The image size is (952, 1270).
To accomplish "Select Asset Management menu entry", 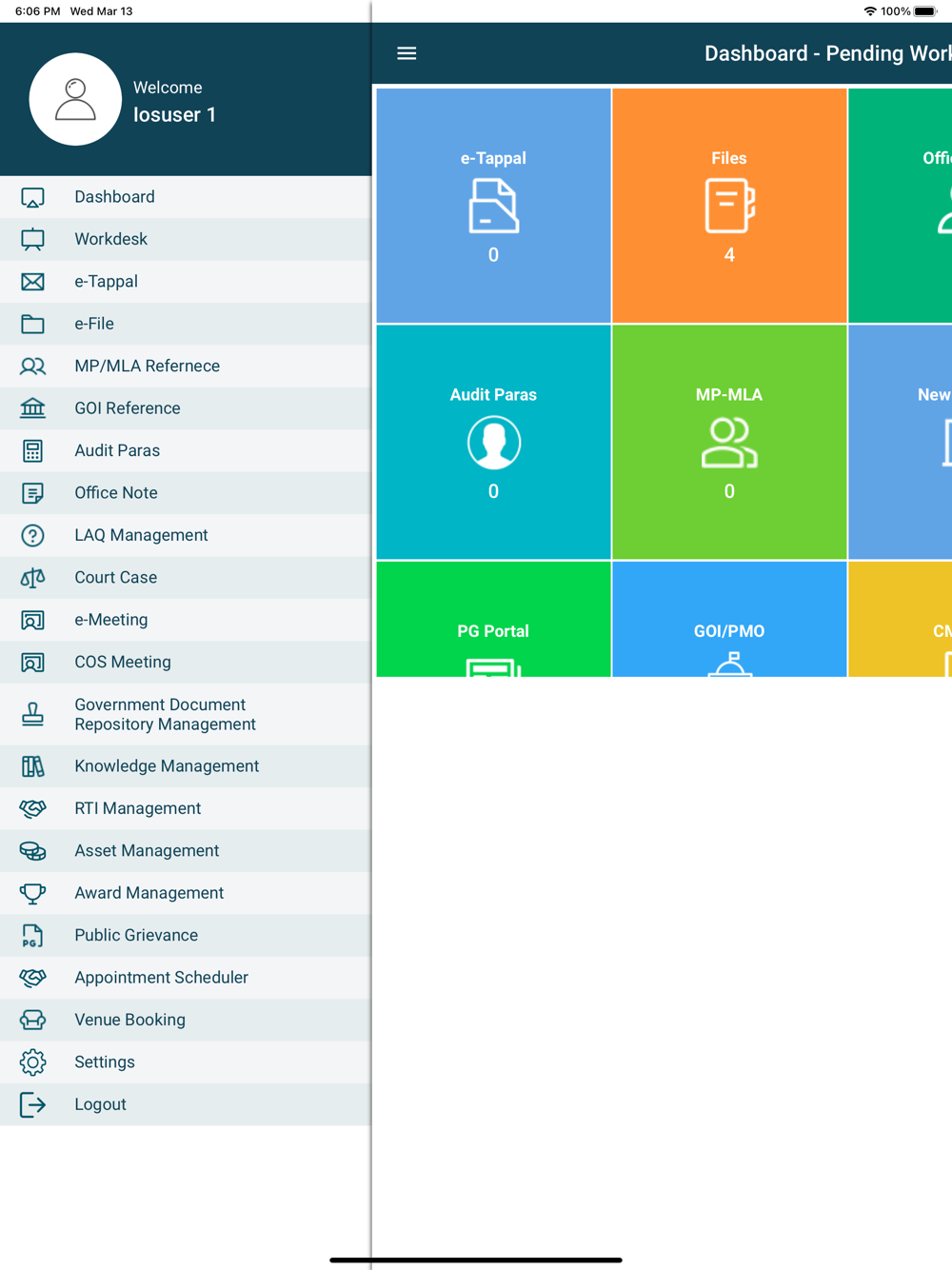I will coord(186,851).
